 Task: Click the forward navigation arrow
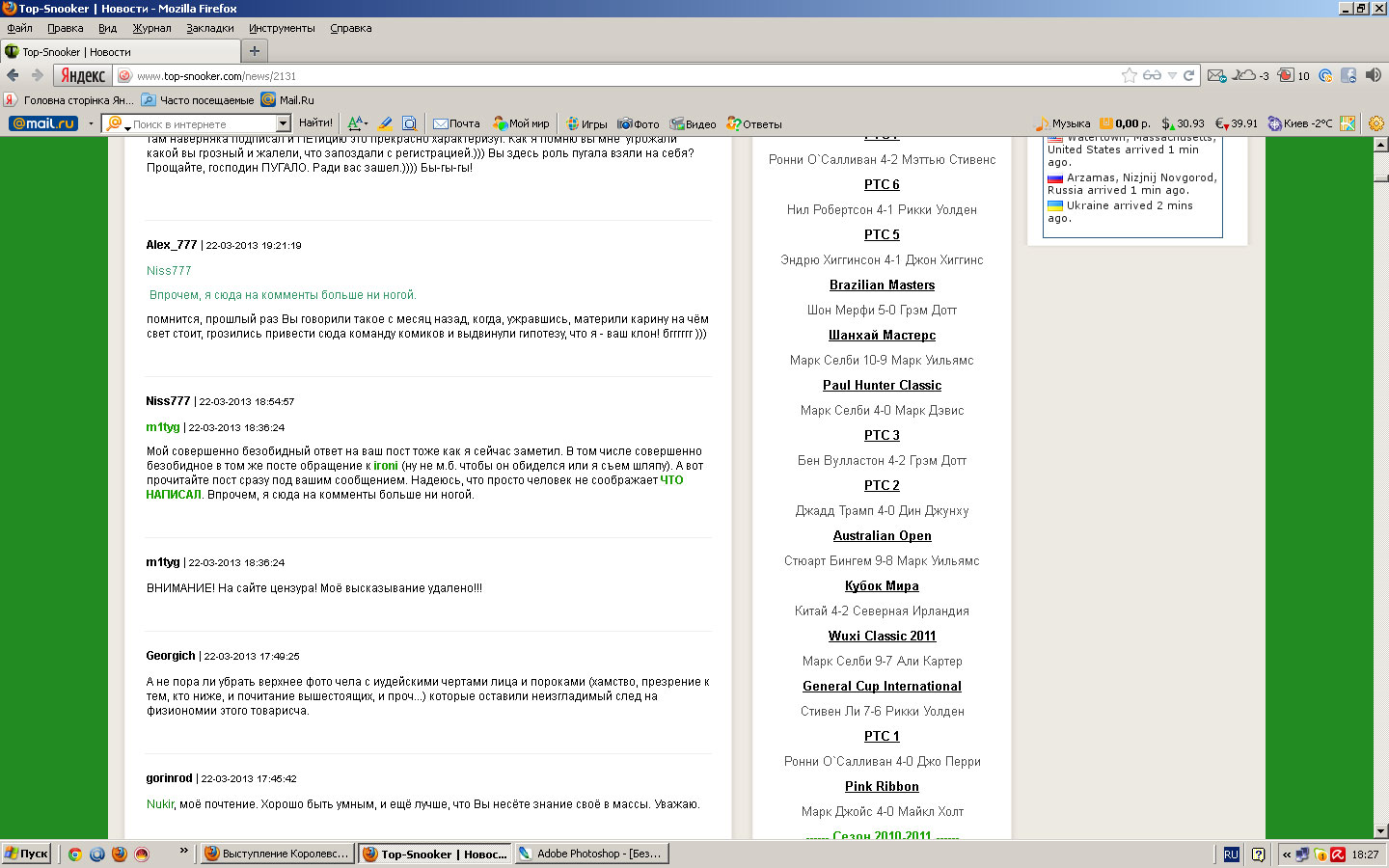38,75
